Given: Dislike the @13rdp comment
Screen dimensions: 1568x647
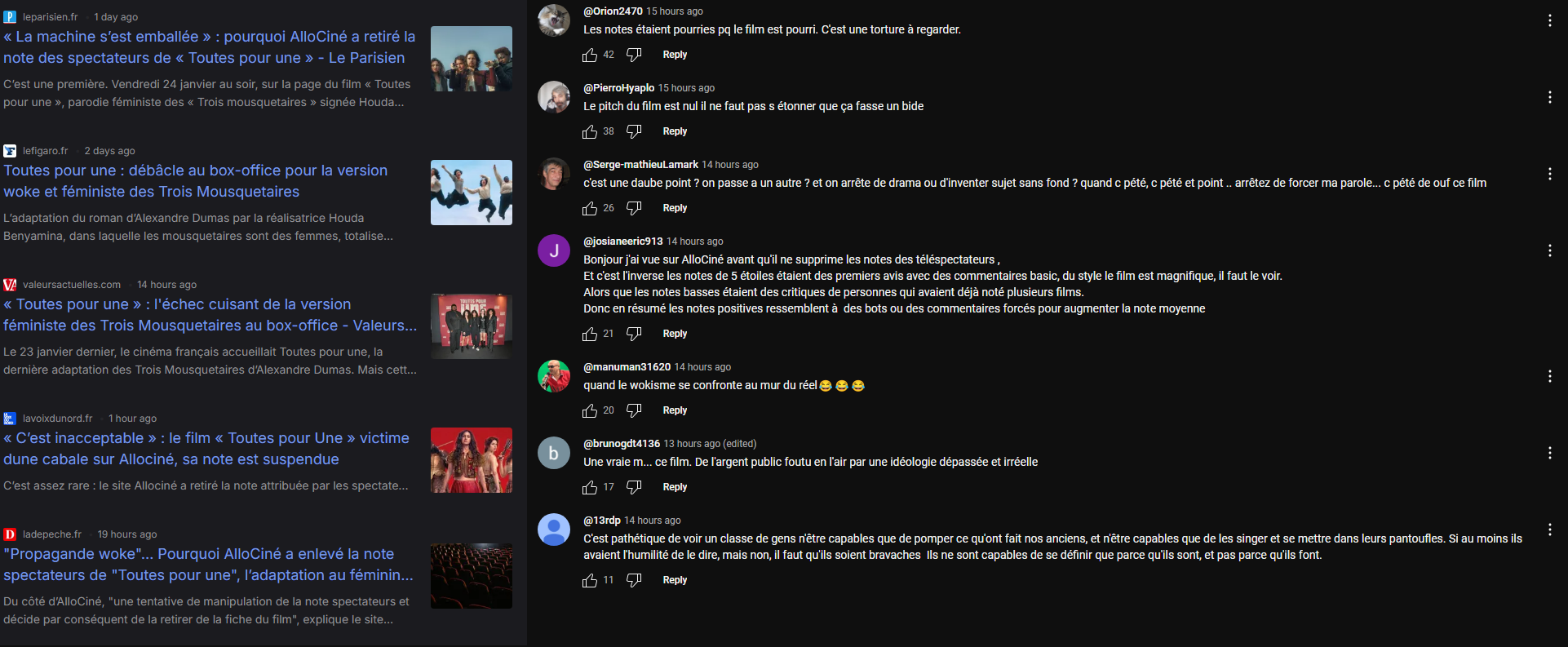Looking at the screenshot, I should coord(634,580).
